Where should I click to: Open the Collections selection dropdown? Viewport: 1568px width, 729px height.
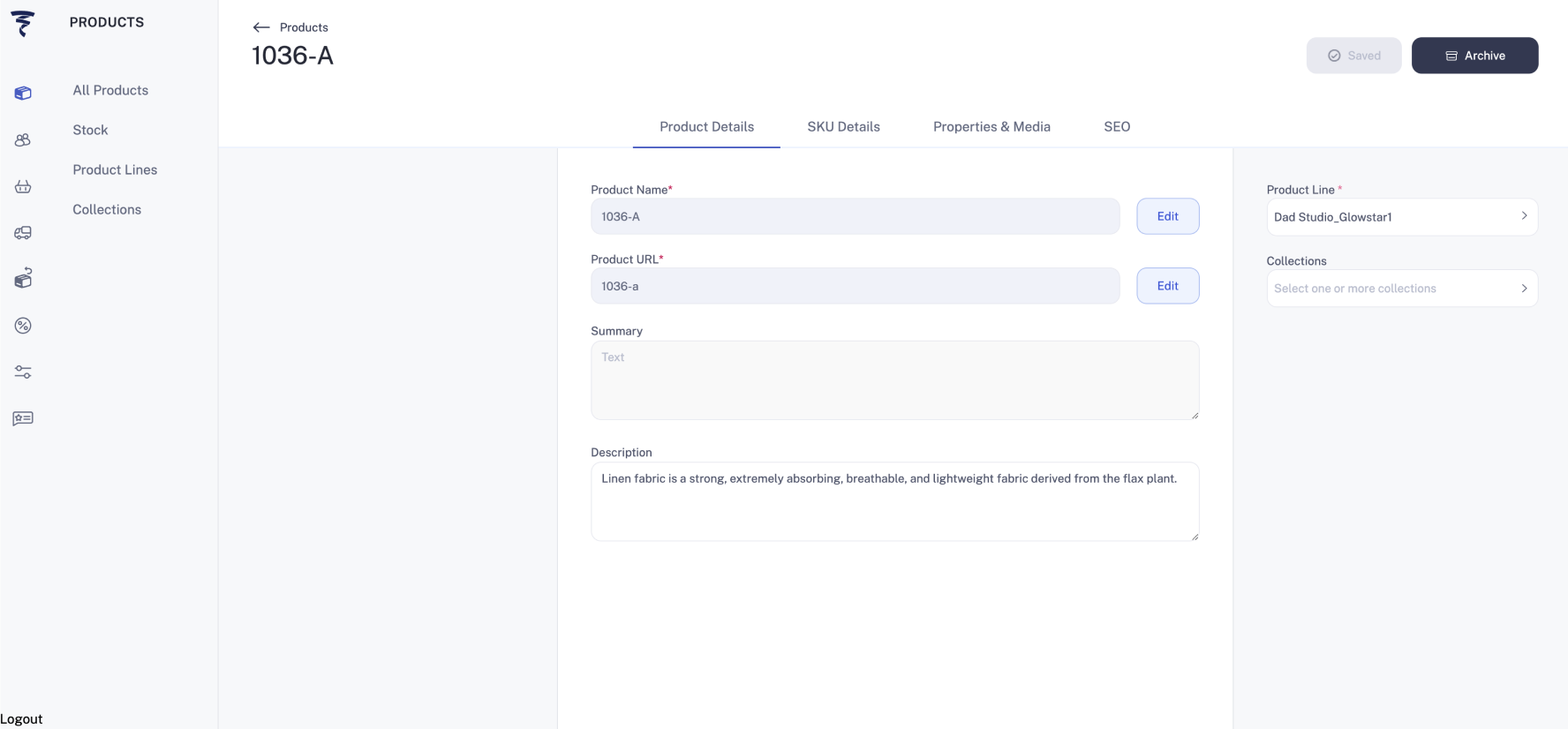click(x=1401, y=289)
